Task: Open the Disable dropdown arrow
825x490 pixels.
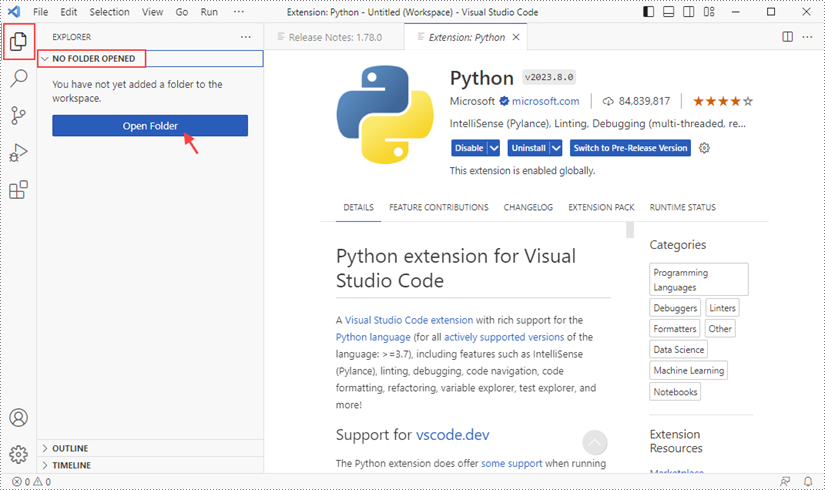Action: click(x=494, y=148)
